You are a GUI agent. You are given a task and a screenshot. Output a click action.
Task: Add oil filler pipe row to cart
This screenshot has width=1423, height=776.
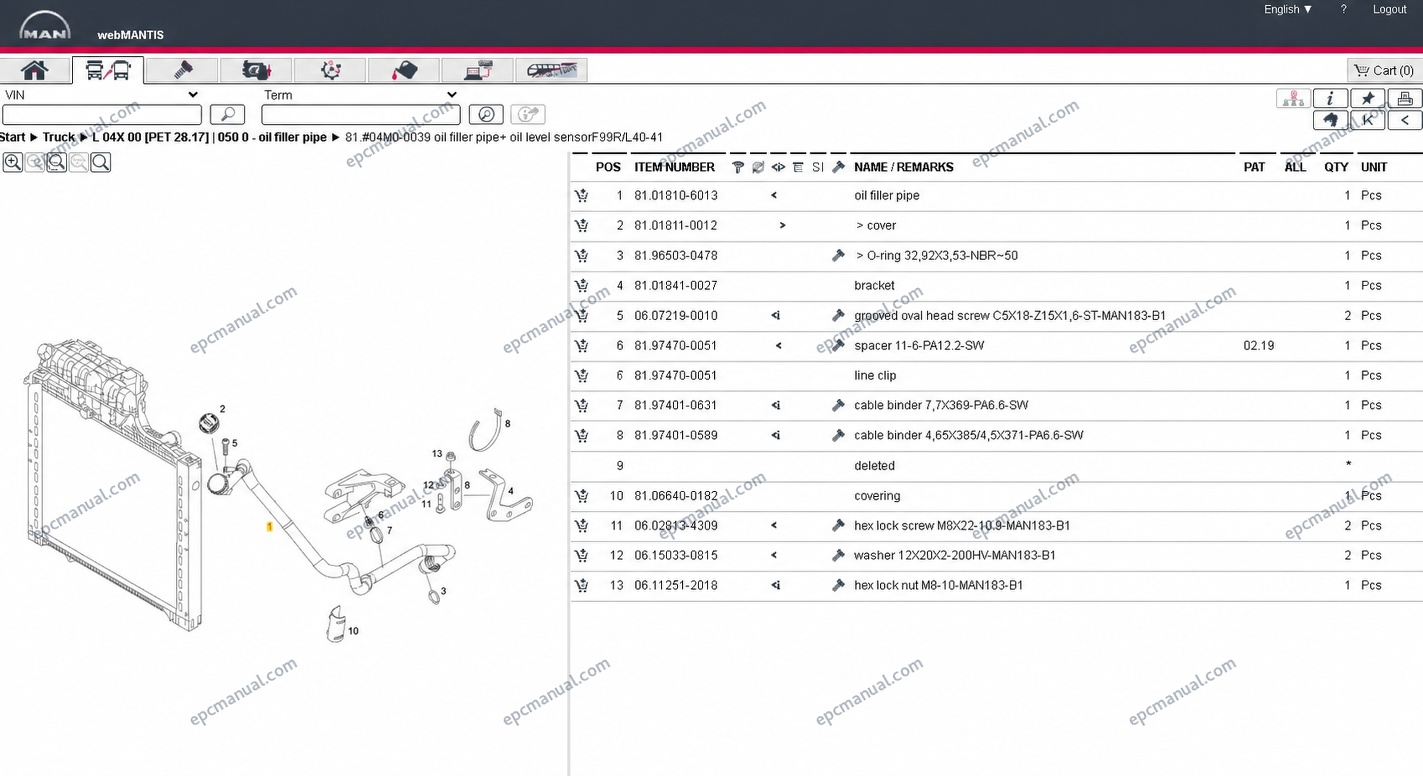(581, 196)
